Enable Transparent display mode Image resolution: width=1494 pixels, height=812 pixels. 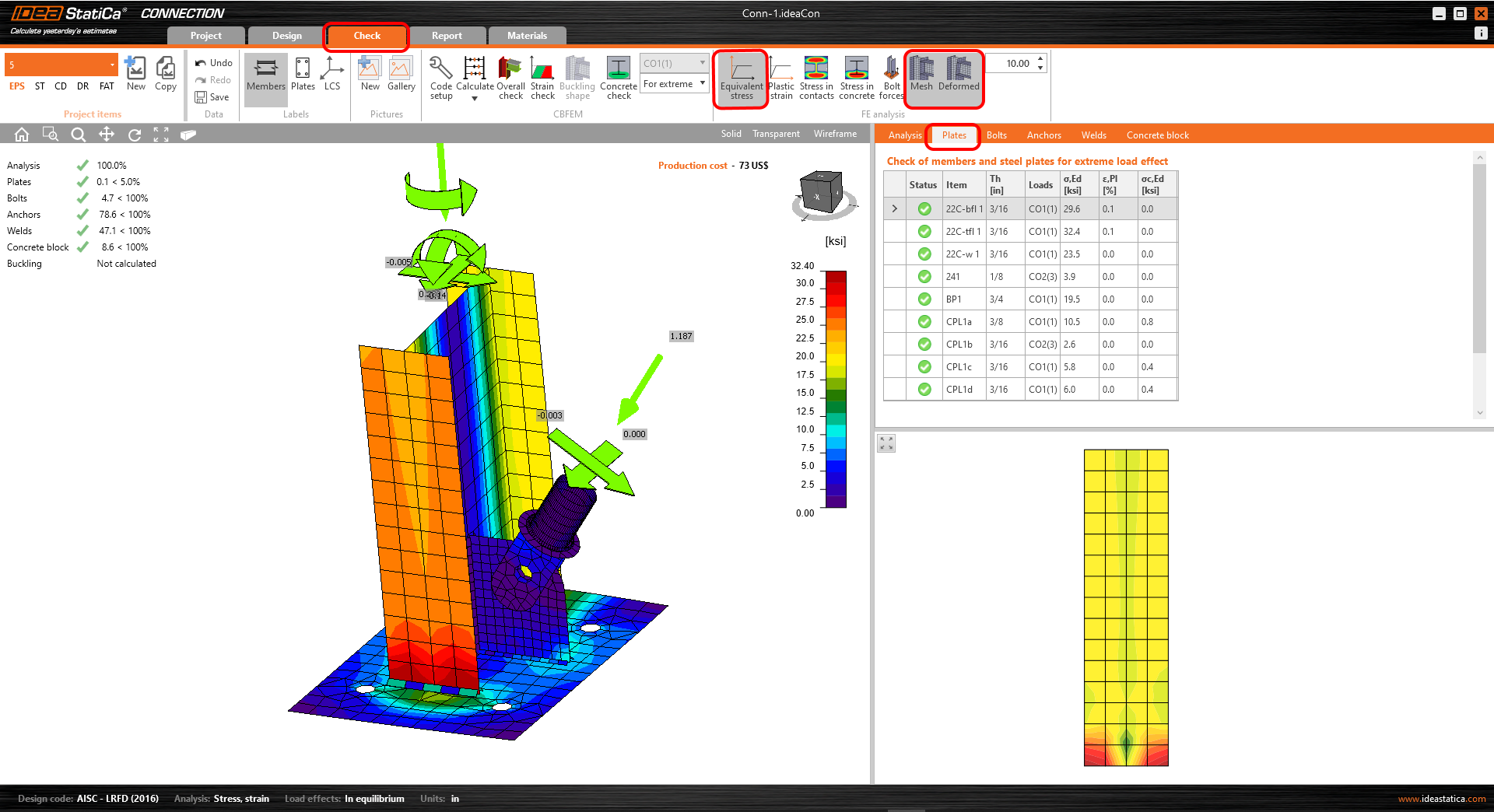click(776, 133)
